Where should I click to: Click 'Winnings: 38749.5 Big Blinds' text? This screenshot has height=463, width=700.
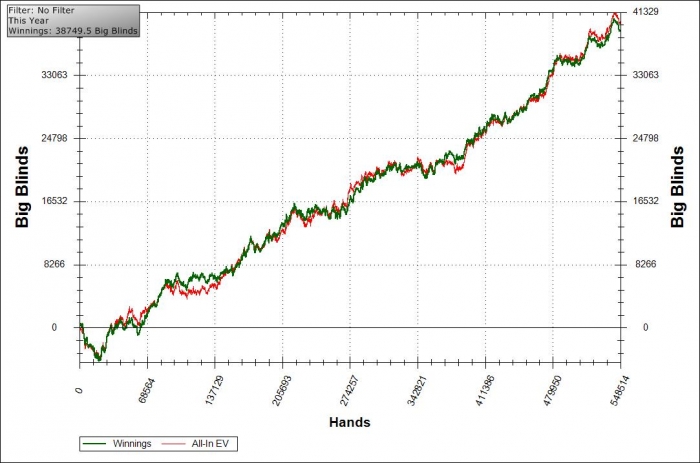[x=73, y=31]
